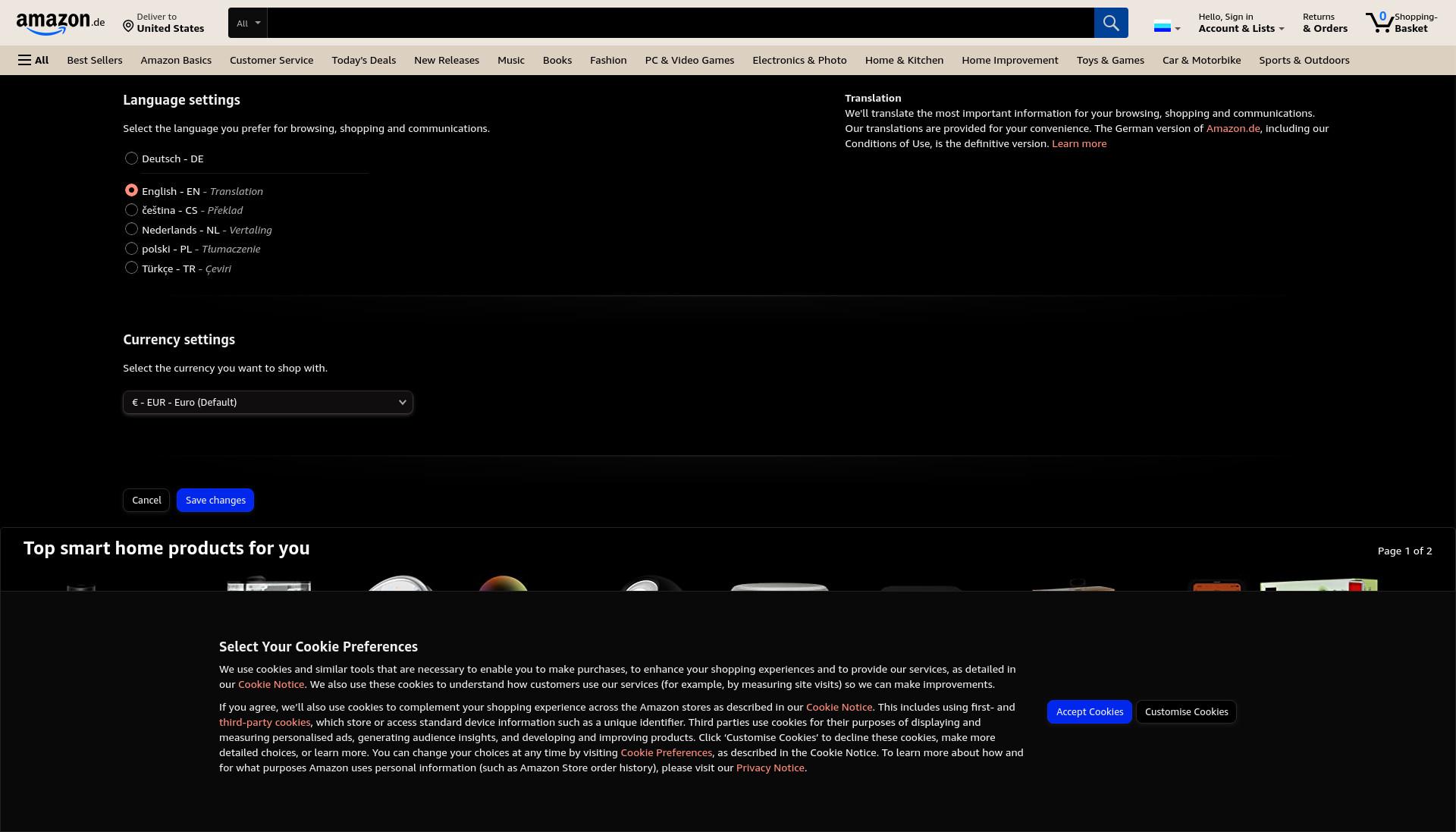Open Home & Kitchen

(904, 60)
